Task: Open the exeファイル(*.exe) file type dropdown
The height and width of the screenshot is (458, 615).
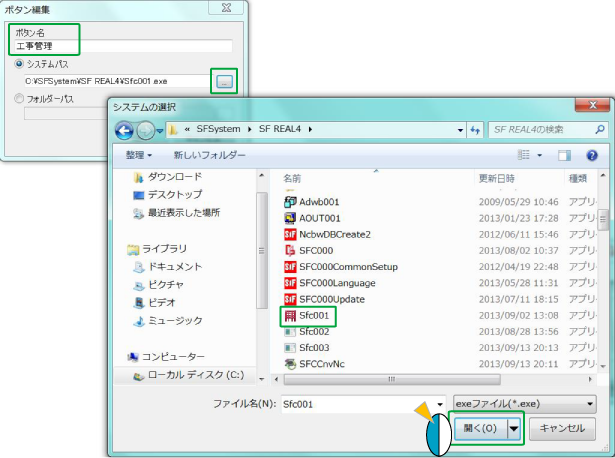Action: (525, 404)
